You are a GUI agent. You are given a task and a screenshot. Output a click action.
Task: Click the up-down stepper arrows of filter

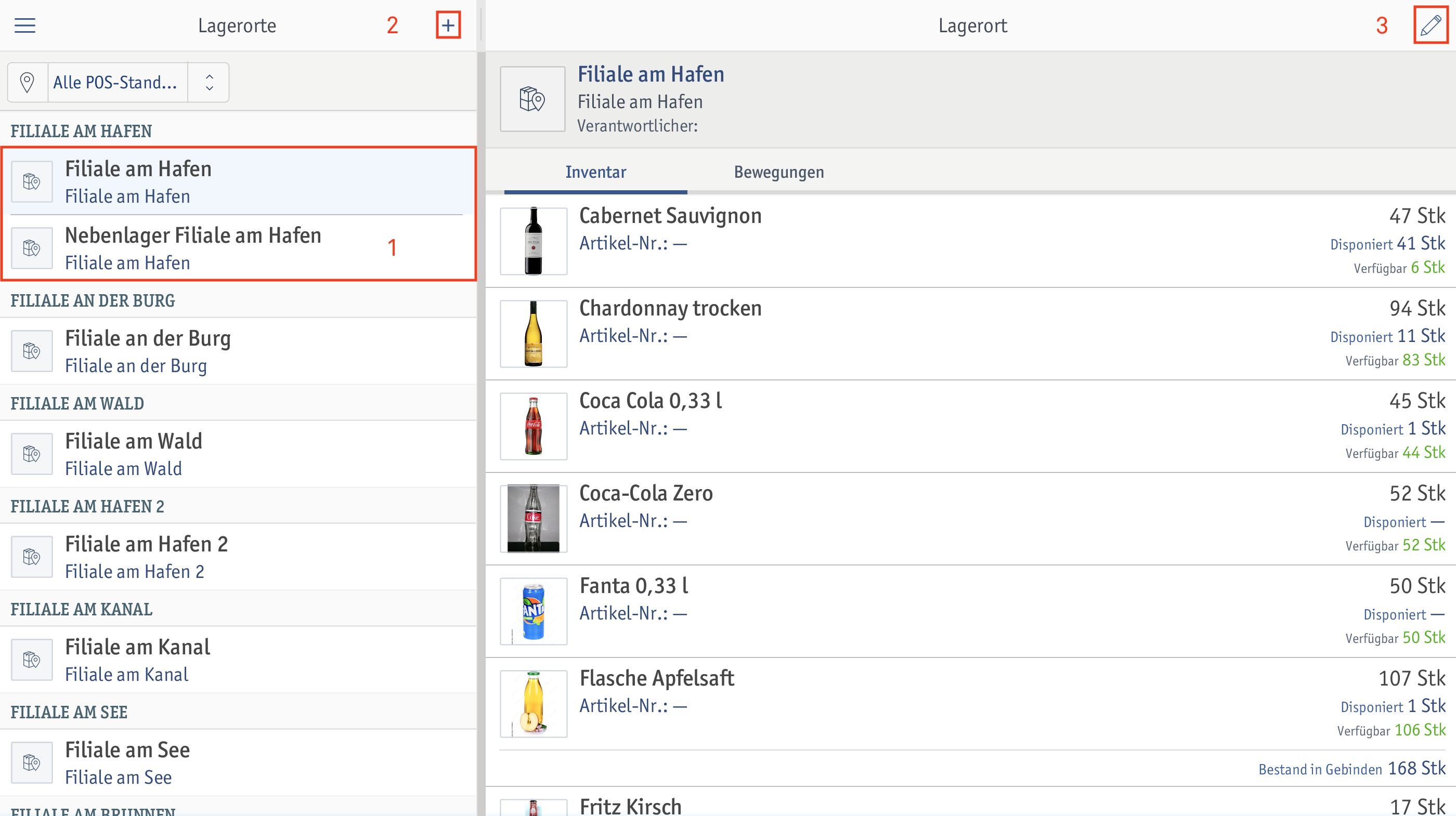(209, 83)
